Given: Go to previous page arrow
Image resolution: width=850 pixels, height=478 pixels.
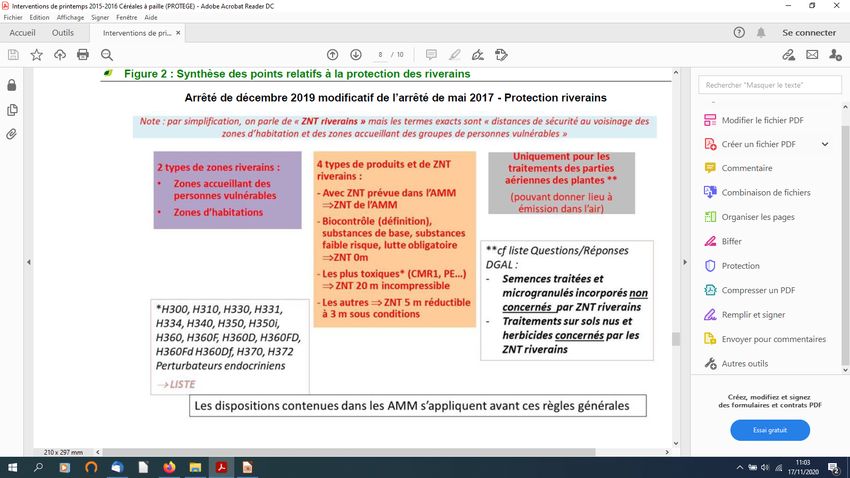Looking at the screenshot, I should pyautogui.click(x=332, y=55).
